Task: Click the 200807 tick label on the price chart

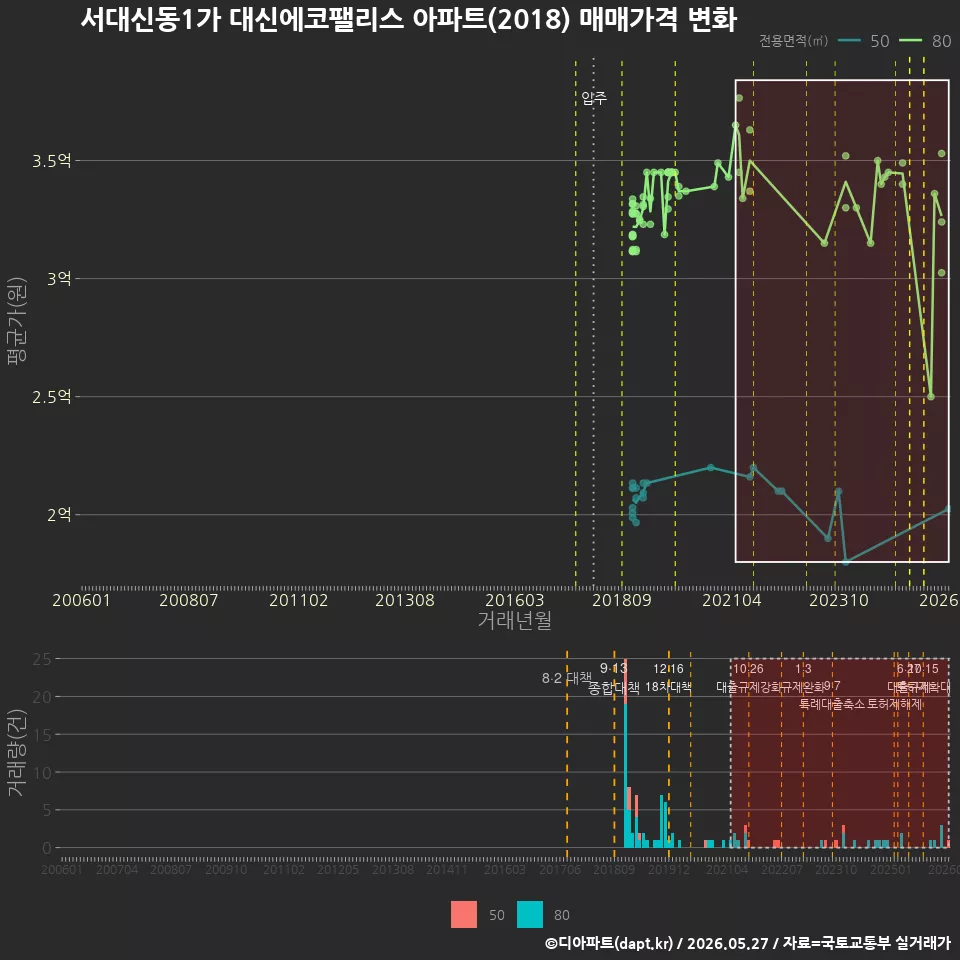Action: coord(189,600)
